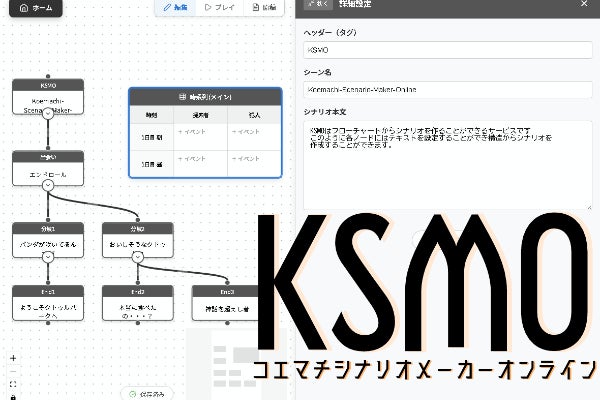Click the bottom connection handle of End2 node
The width and height of the screenshot is (600, 400).
point(138,323)
